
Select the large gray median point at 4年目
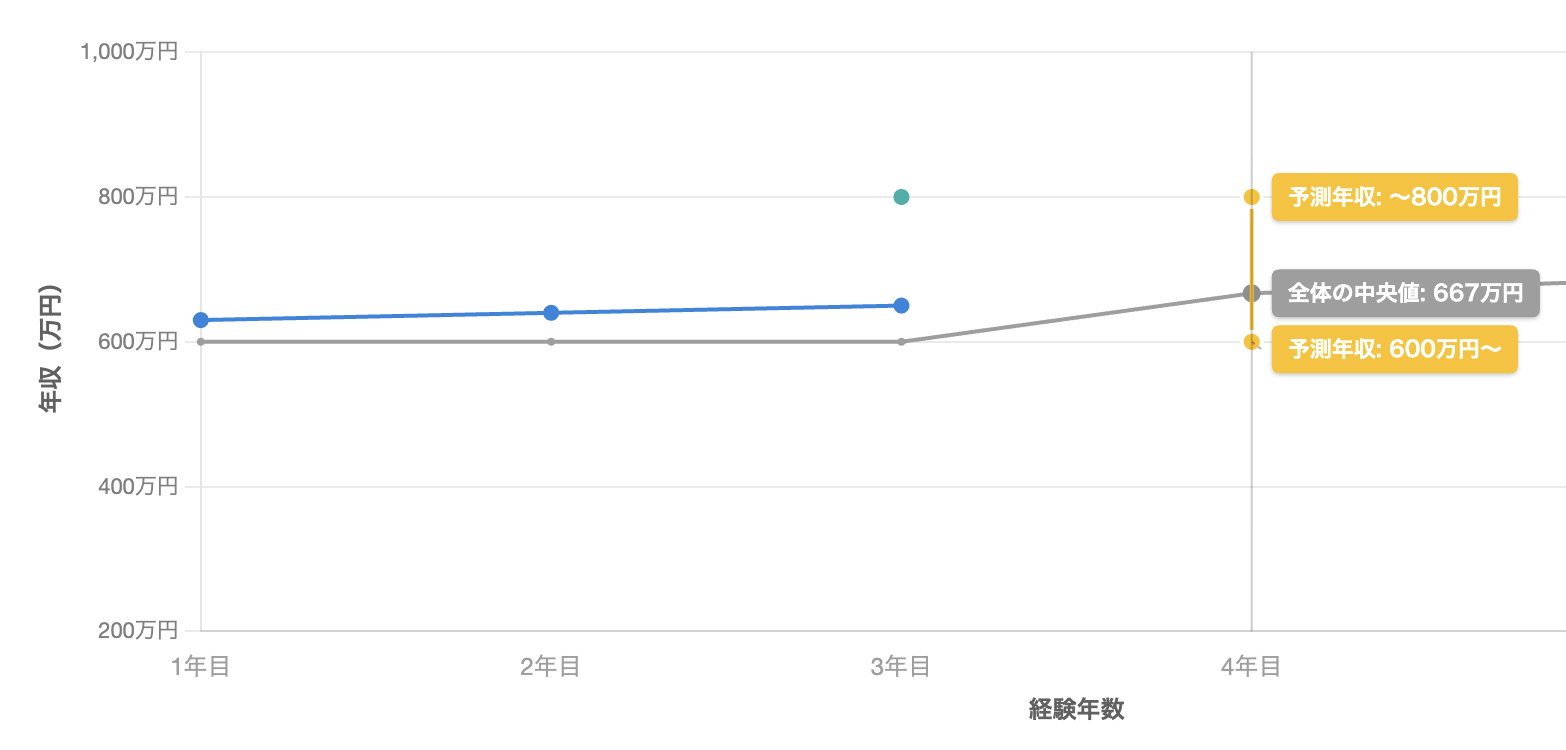(x=1251, y=293)
